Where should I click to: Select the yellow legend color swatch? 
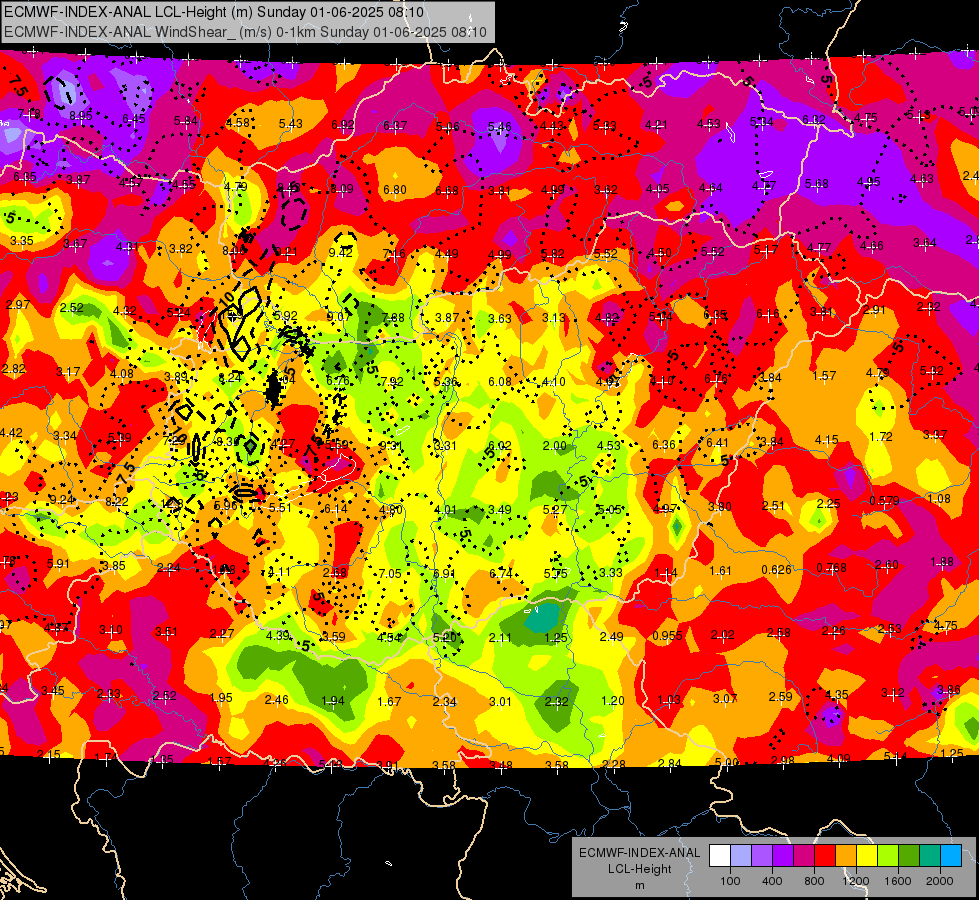click(x=867, y=856)
